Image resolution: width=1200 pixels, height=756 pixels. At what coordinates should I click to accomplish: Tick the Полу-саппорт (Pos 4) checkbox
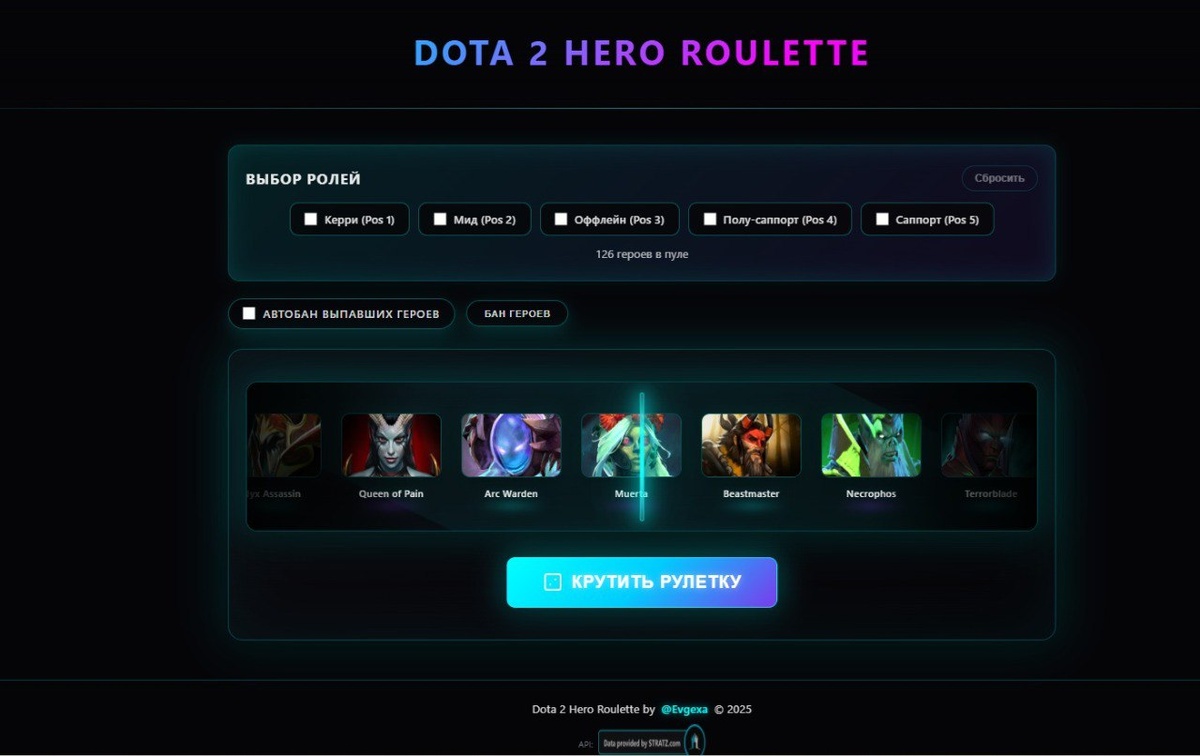(710, 219)
